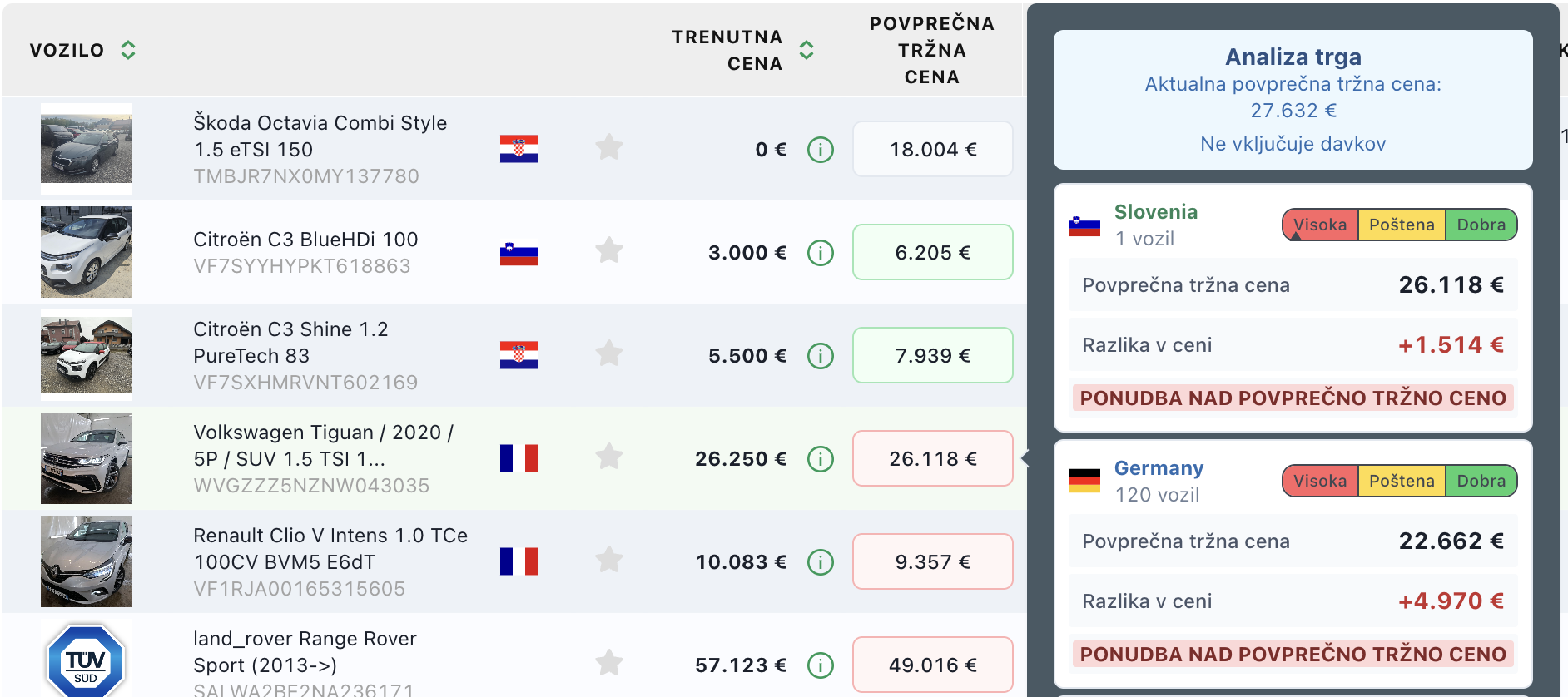
Task: Click info icon for Škoda Octavia price
Action: click(820, 150)
